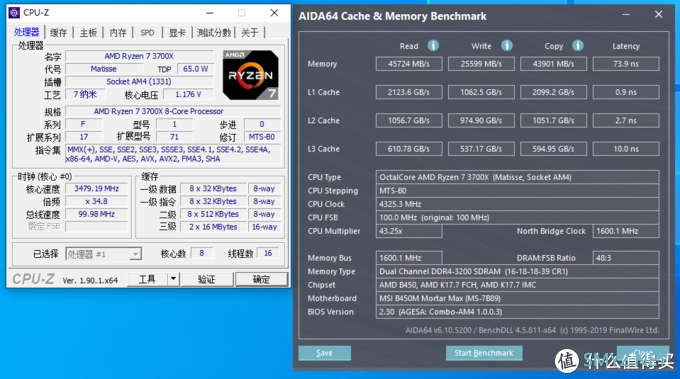The image size is (680, 379).
Task: Click the Memory Write value 25599 MB/s
Action: (481, 64)
